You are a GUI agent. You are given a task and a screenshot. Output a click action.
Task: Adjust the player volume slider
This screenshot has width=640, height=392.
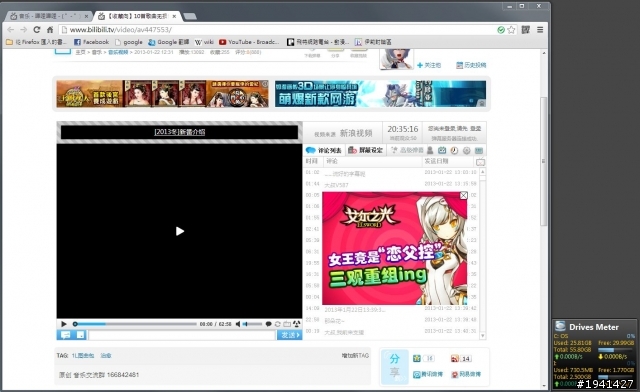(x=253, y=324)
